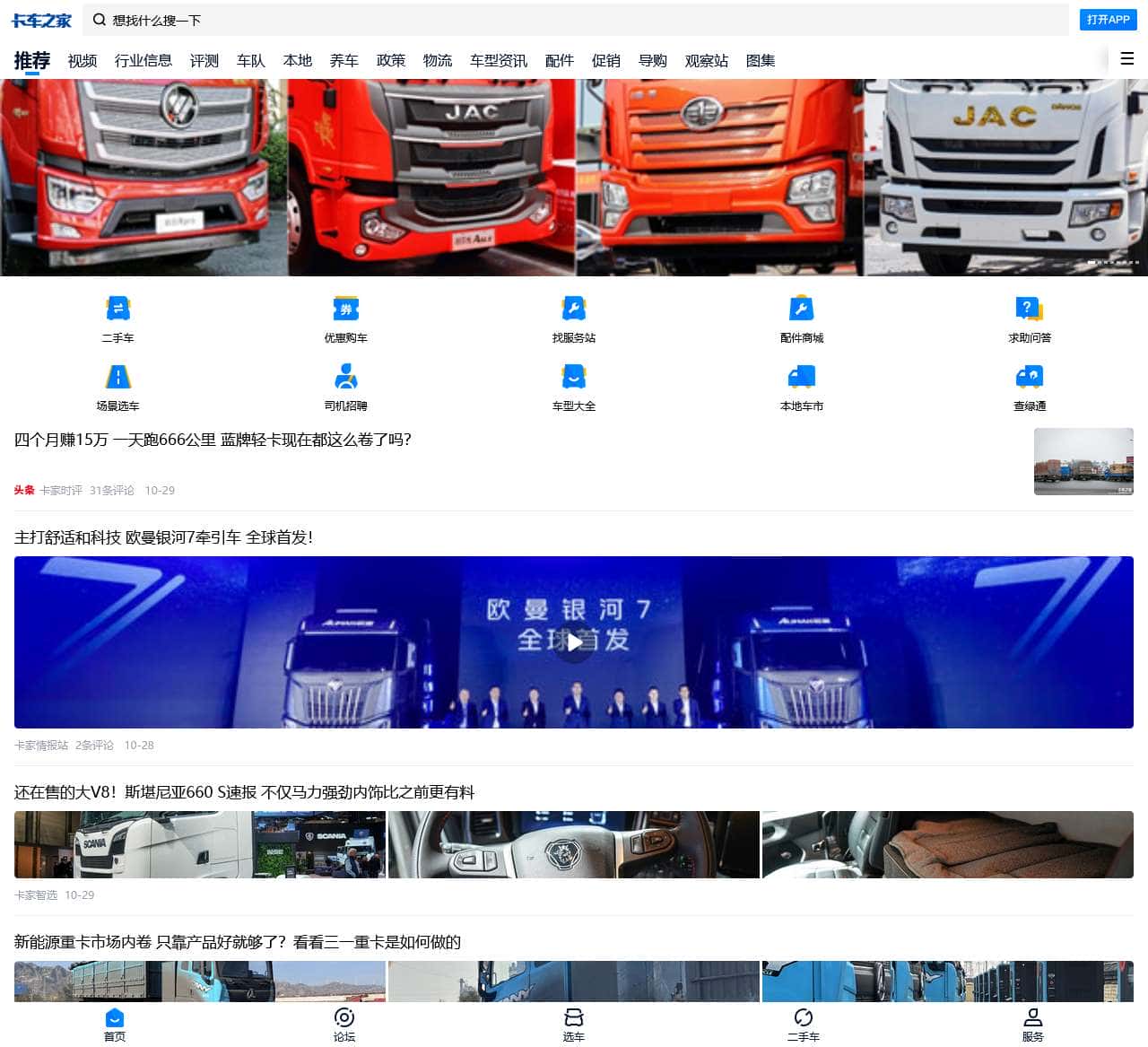Open 论坛 forum in bottom navigation
Screen dimensions: 1148x1047
pyautogui.click(x=344, y=1025)
